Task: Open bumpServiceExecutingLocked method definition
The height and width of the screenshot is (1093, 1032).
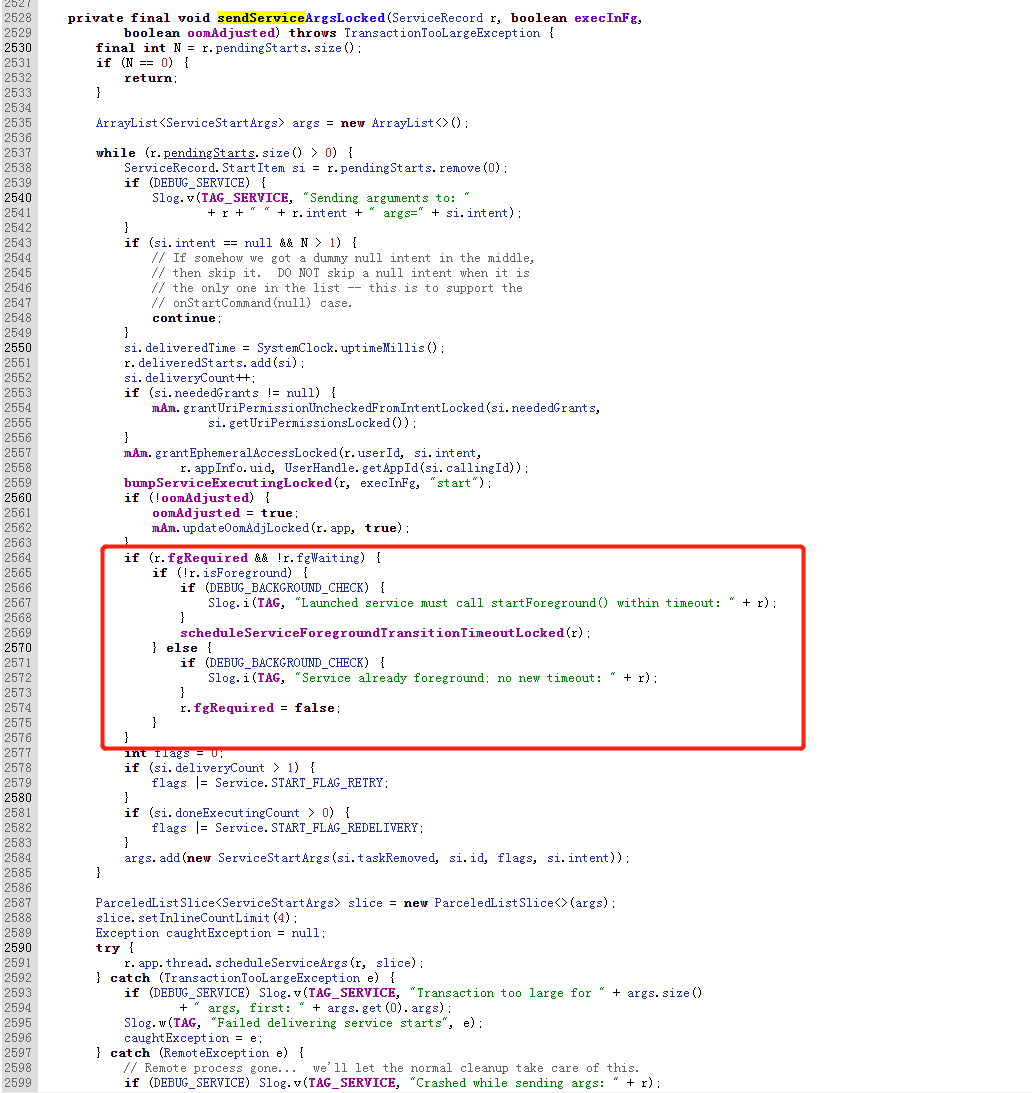Action: point(228,483)
